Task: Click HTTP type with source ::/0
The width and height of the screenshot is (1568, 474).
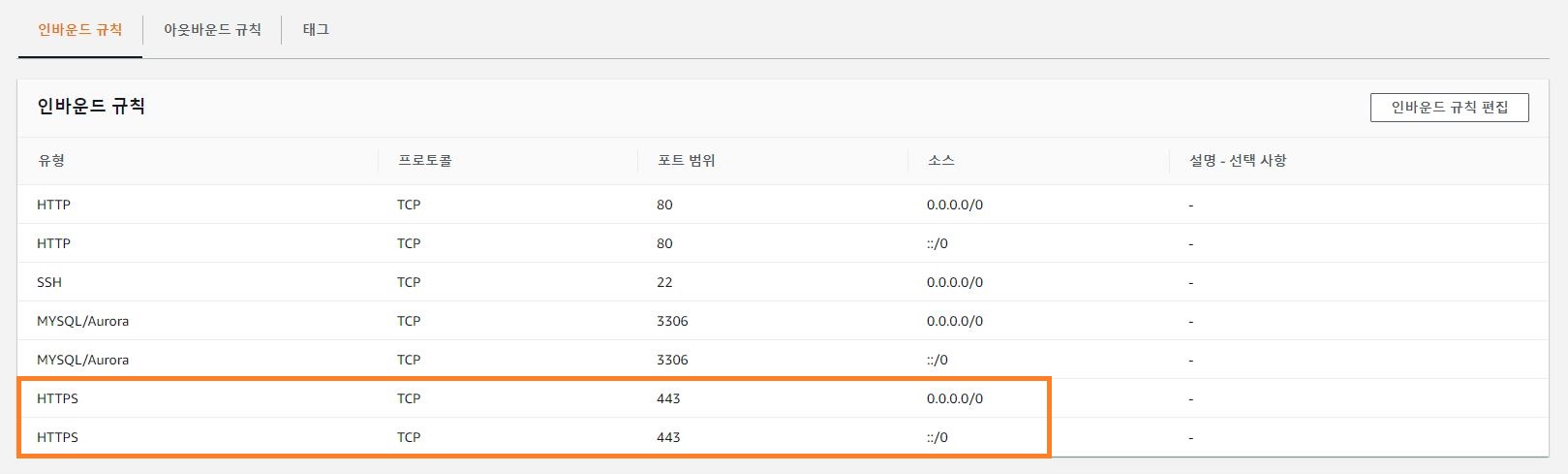Action: [53, 243]
